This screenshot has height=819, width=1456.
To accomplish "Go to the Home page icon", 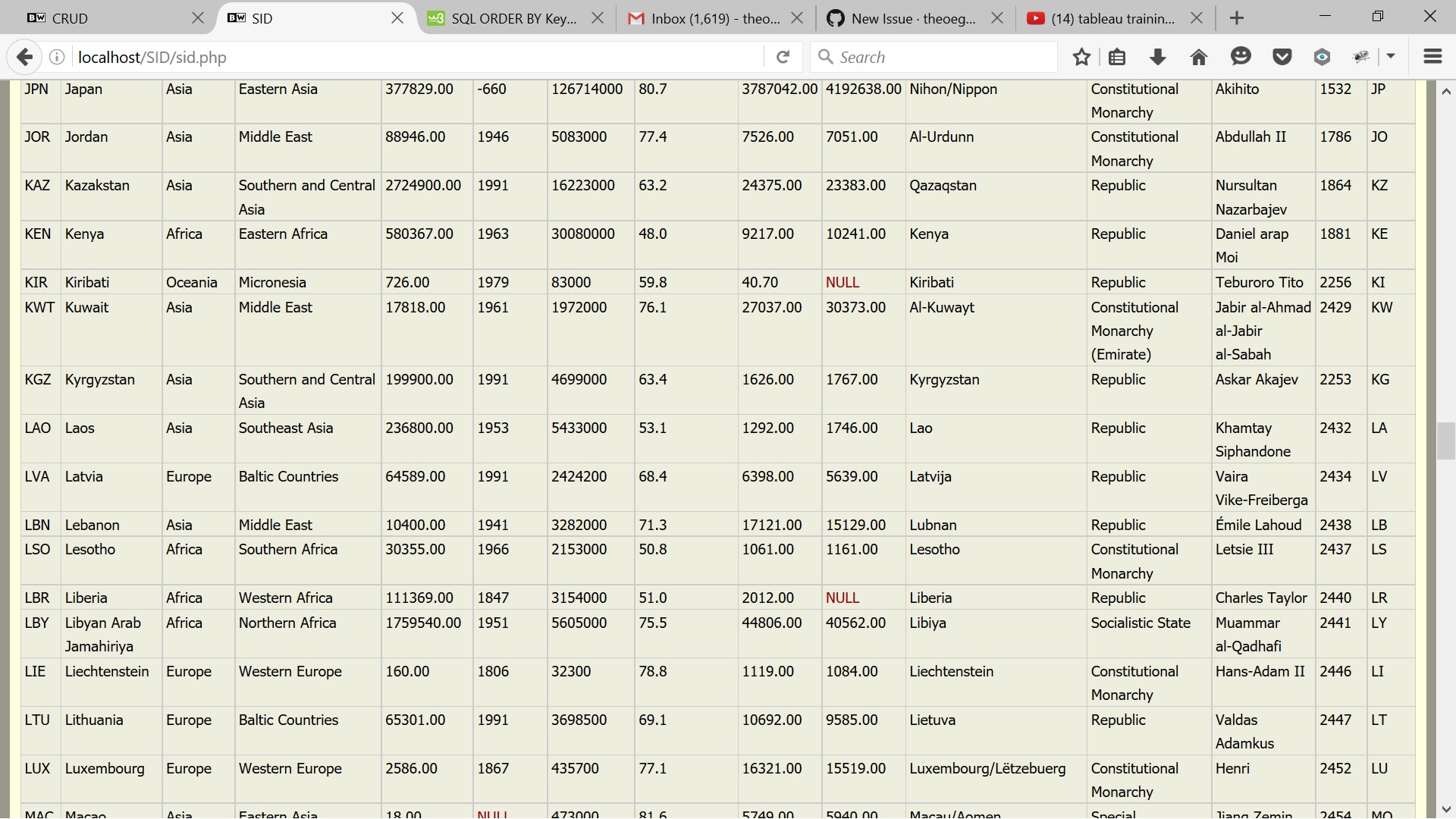I will (x=1198, y=57).
